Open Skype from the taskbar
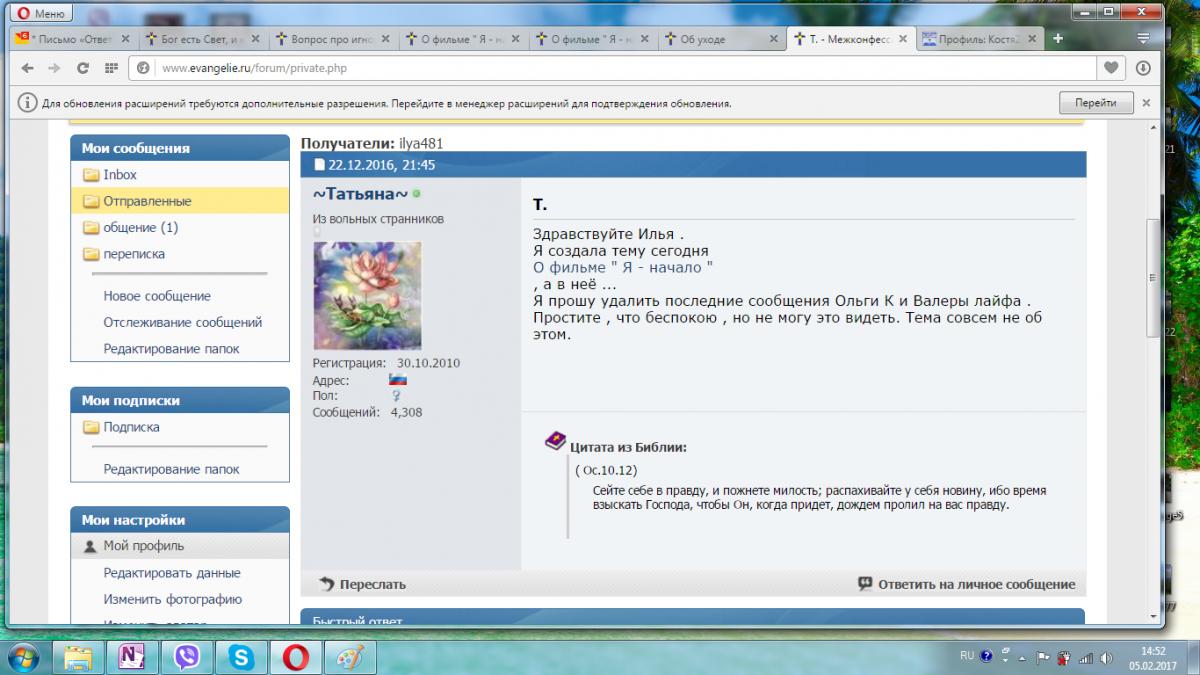 (240, 656)
